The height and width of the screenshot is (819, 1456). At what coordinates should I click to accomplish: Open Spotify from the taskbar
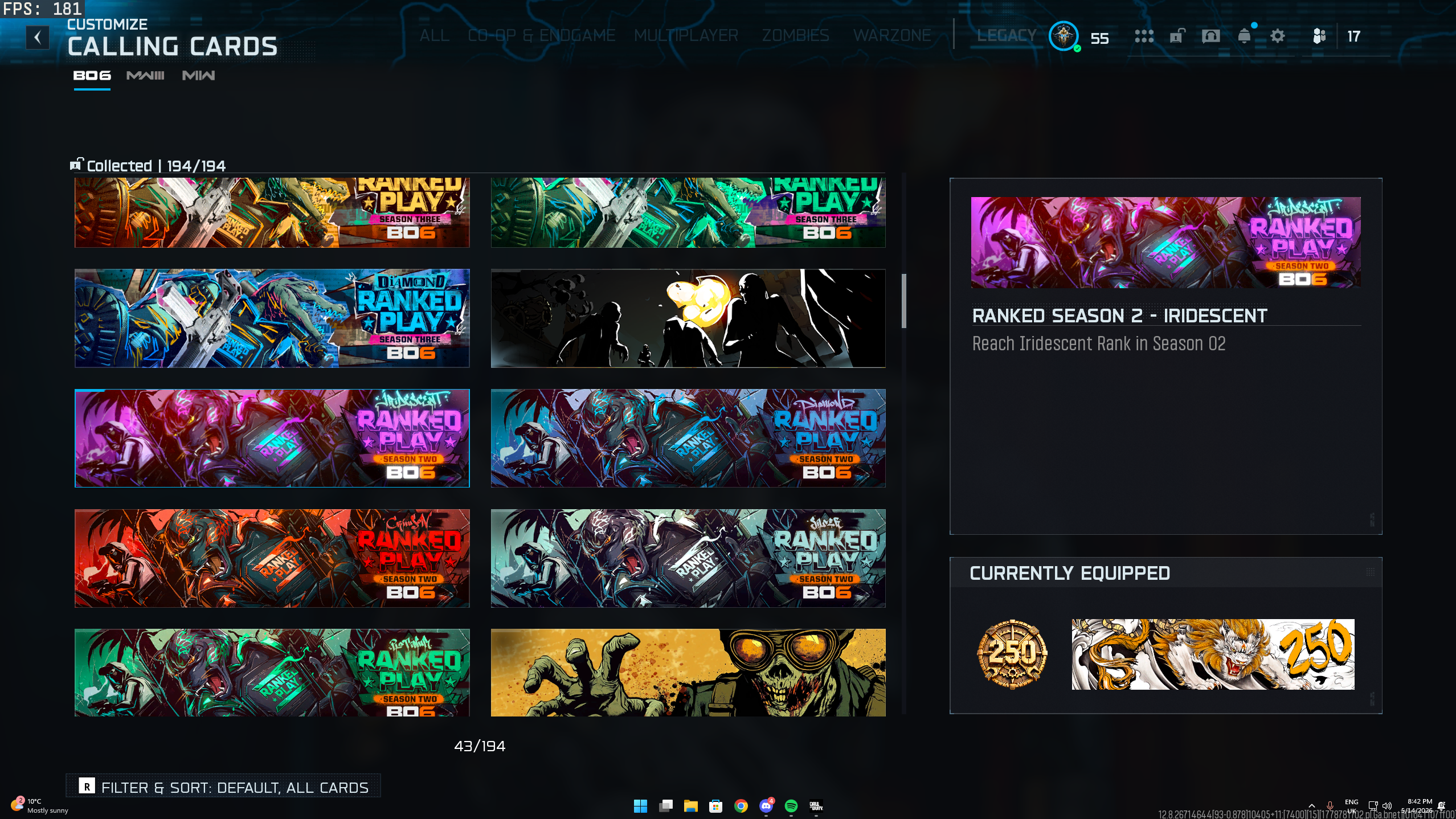791,806
